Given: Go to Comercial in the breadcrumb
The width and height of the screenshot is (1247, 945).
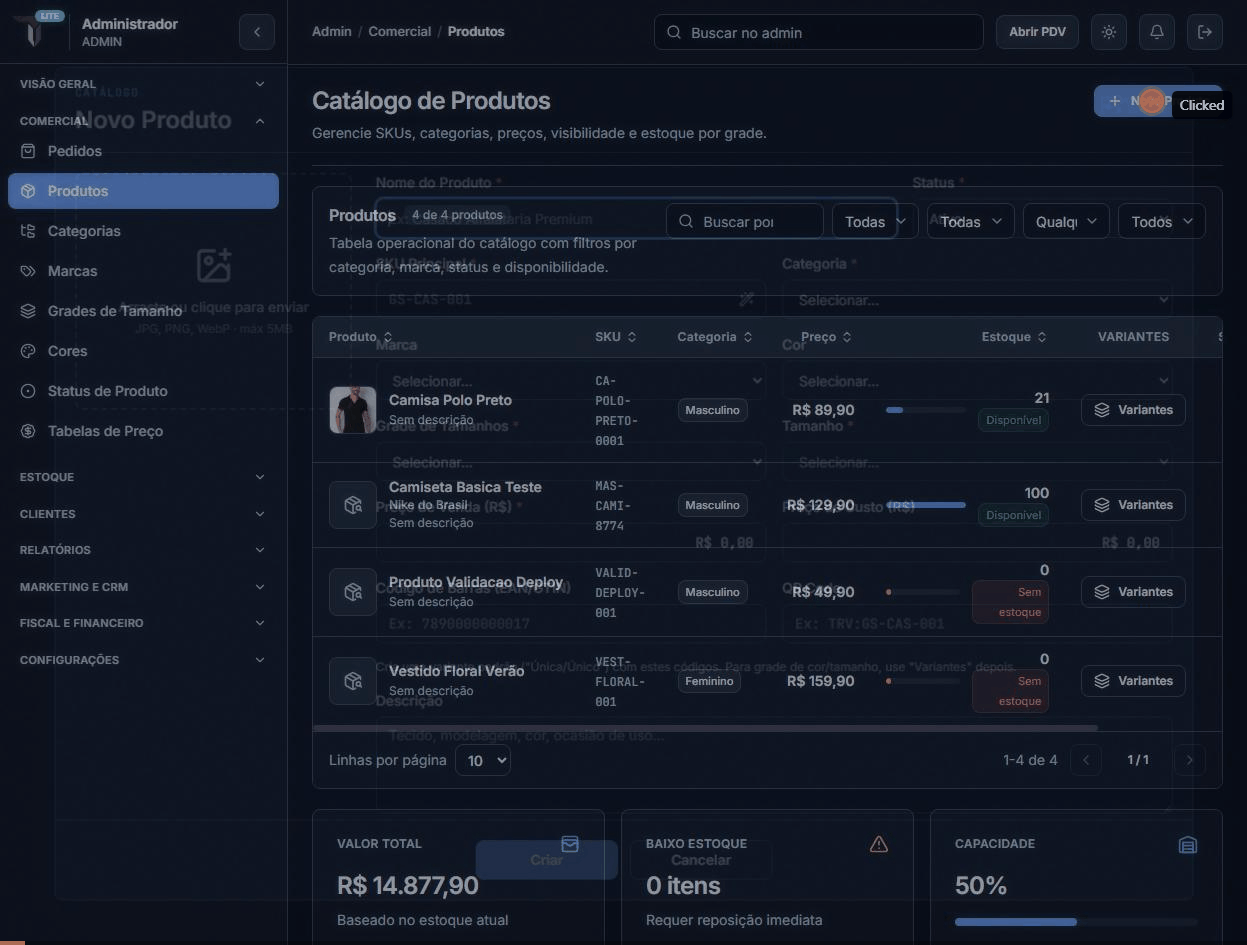Looking at the screenshot, I should [x=400, y=32].
